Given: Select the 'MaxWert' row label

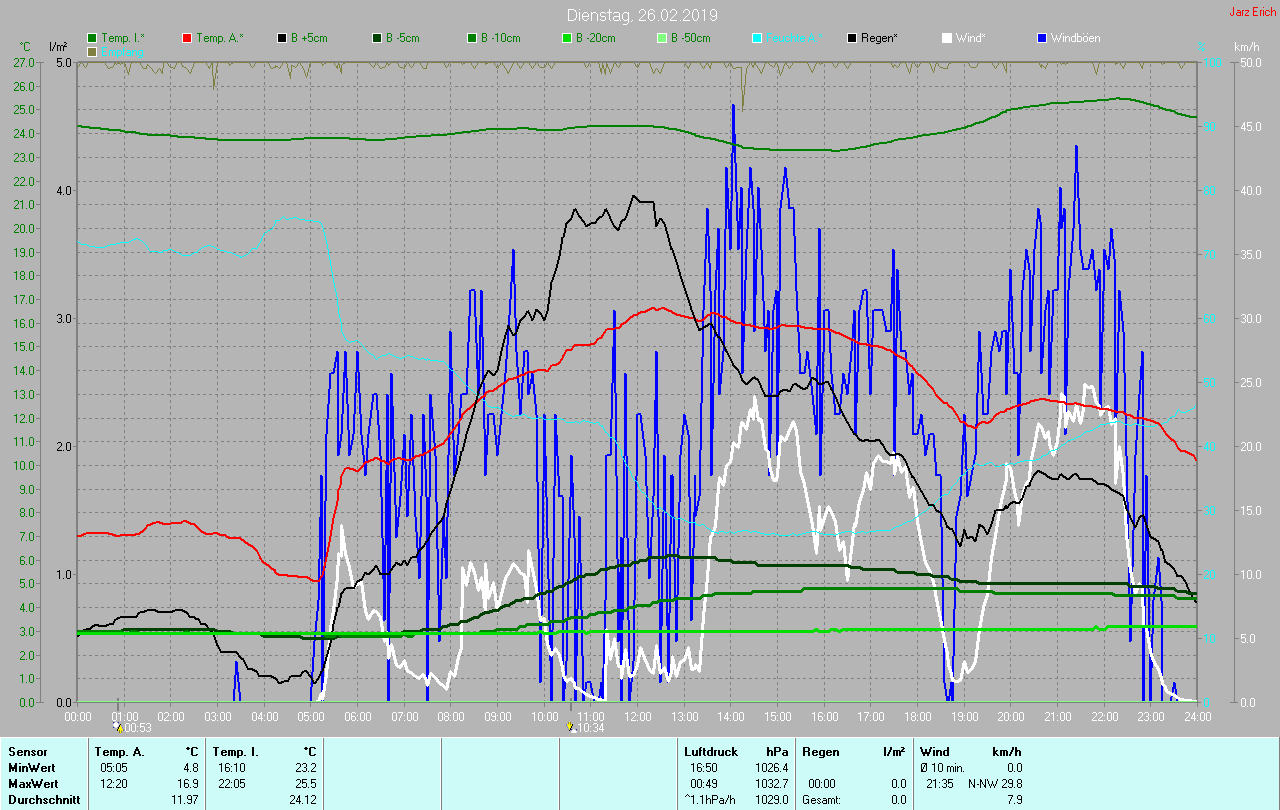Looking at the screenshot, I should coord(33,783).
